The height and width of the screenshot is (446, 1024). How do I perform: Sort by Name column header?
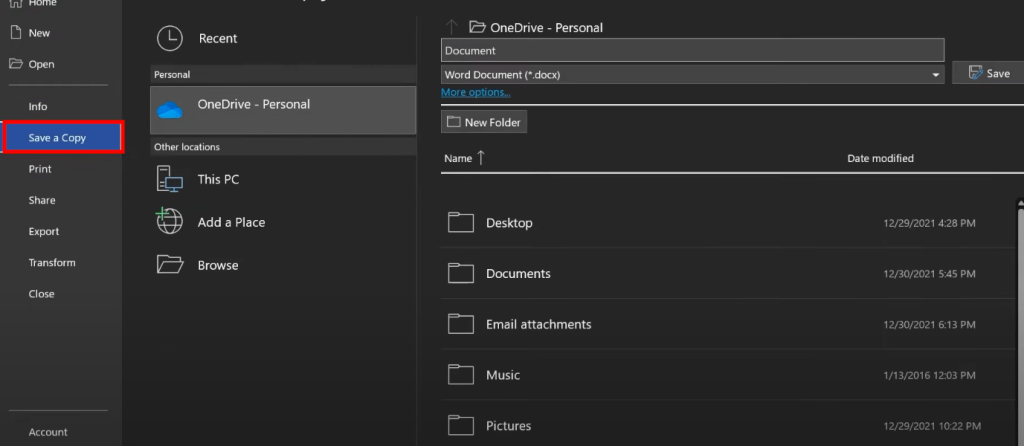tap(458, 158)
